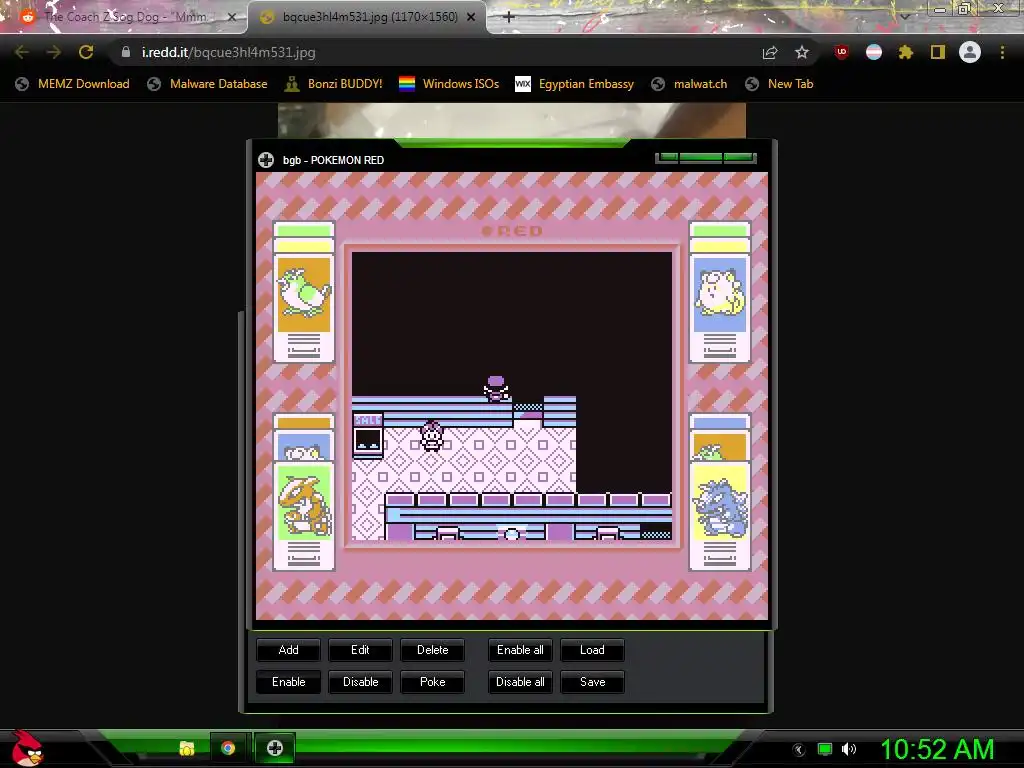The image size is (1024, 768).
Task: Reload the current page
Action: [x=86, y=52]
